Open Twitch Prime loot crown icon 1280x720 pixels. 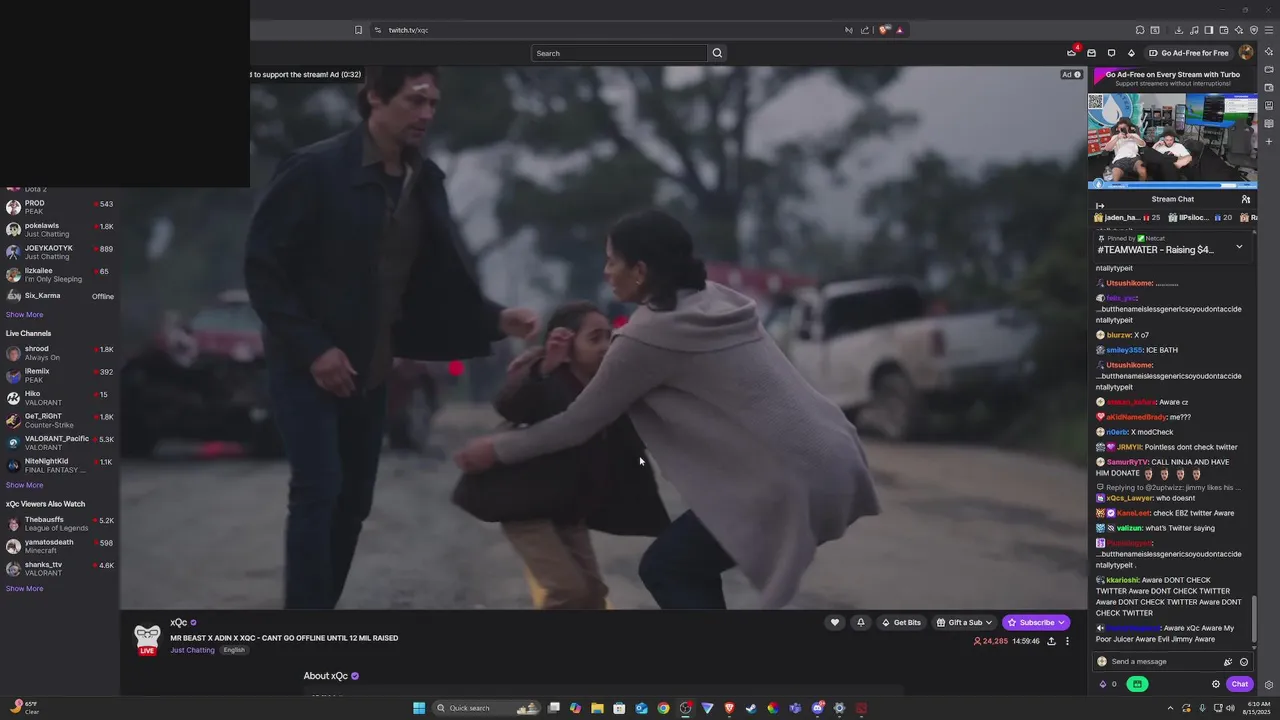[1071, 53]
